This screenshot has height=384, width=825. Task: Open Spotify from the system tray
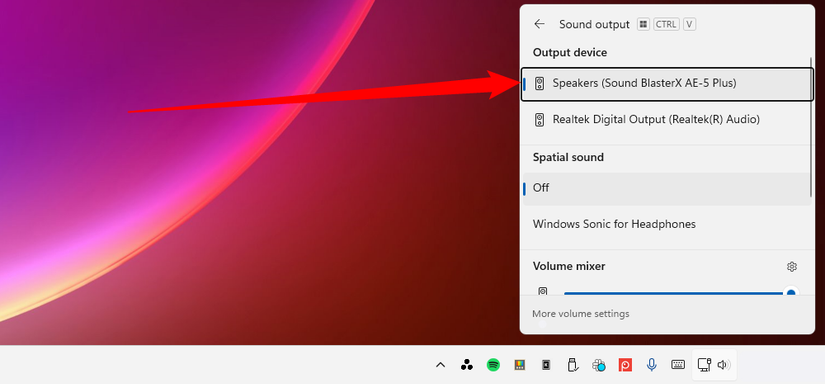point(493,365)
